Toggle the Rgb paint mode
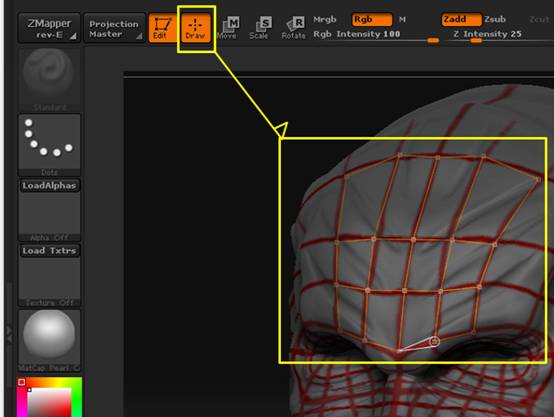 372,19
